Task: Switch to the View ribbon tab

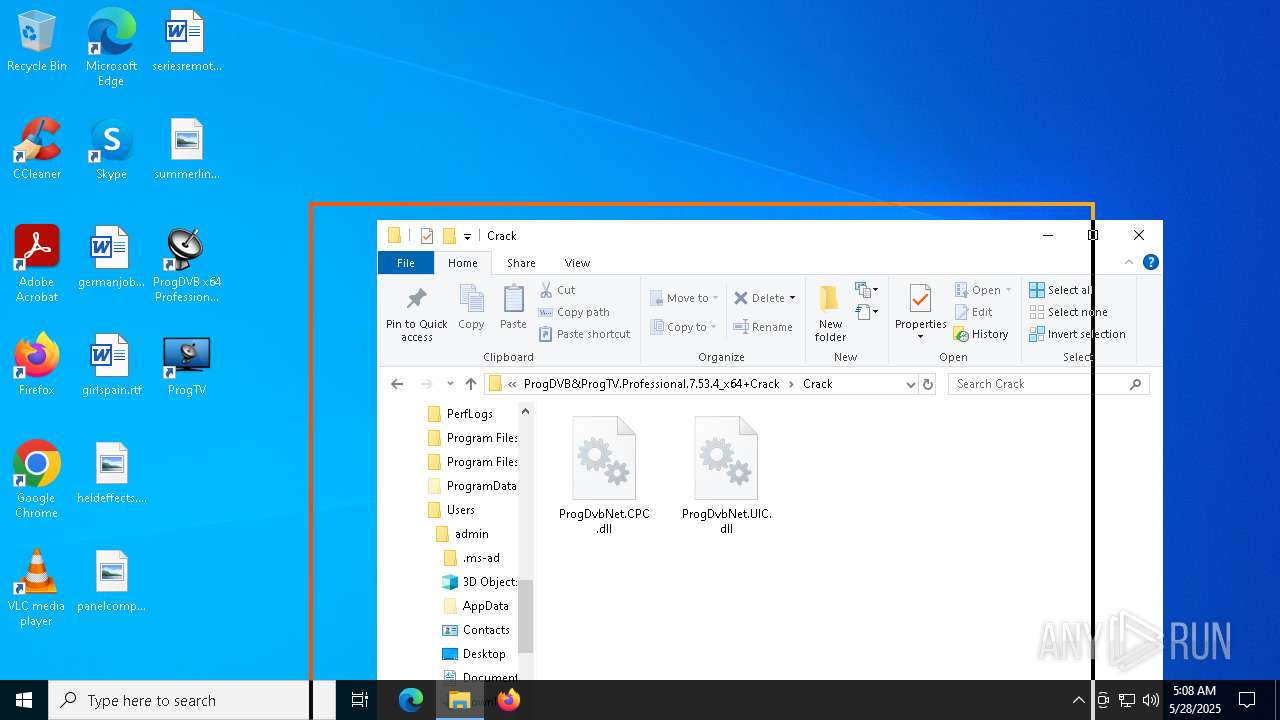Action: (x=577, y=263)
